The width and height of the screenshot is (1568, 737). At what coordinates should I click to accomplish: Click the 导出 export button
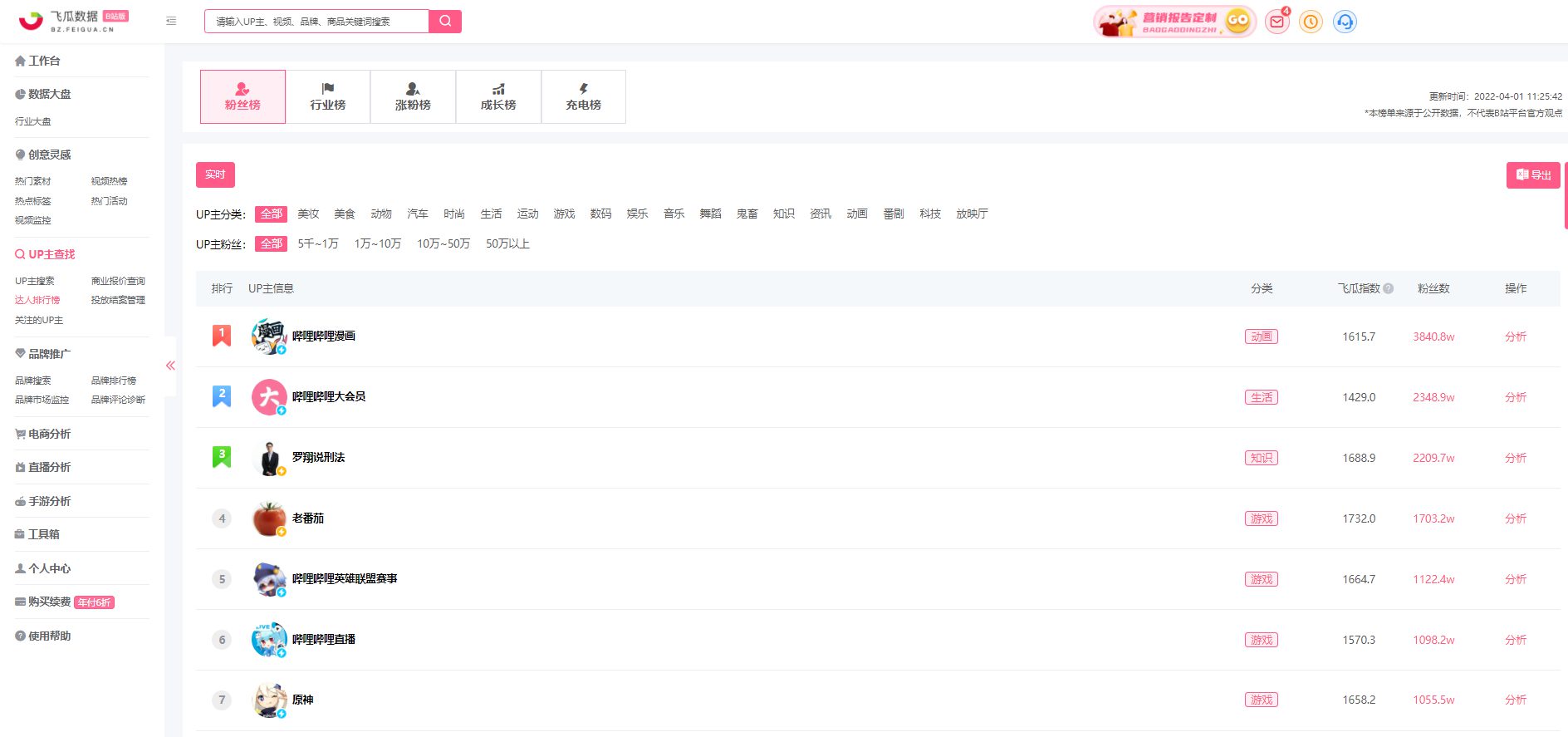click(x=1533, y=174)
